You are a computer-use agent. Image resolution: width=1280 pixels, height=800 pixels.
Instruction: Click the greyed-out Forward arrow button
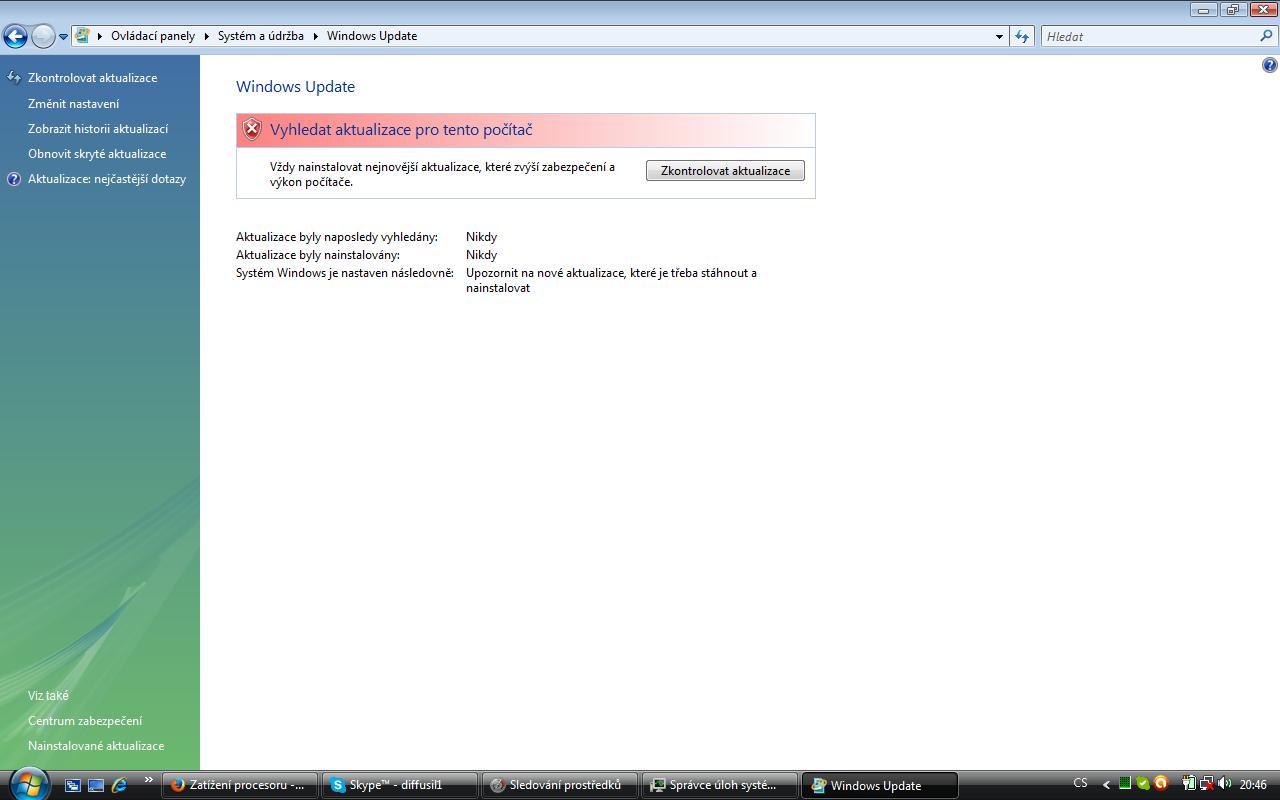pyautogui.click(x=42, y=37)
